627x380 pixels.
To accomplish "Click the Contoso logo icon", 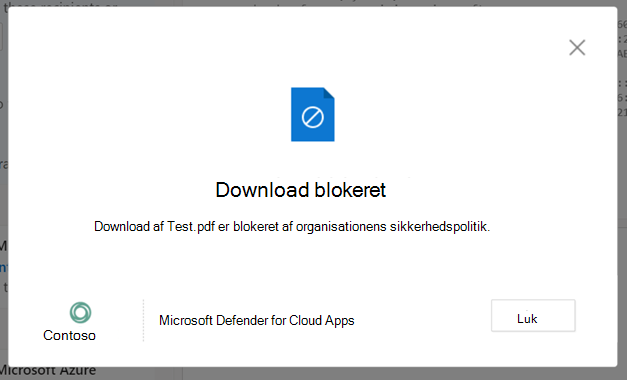I will point(80,312).
